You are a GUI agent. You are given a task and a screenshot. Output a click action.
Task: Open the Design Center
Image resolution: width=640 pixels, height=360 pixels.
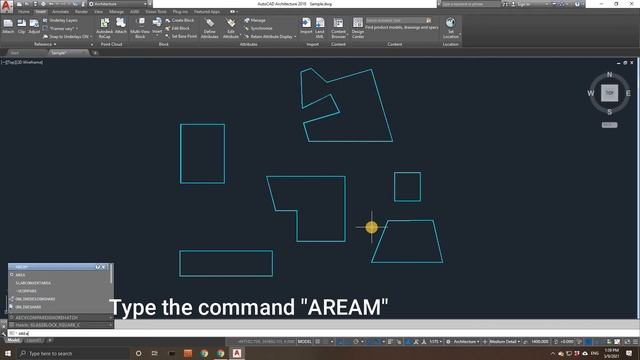pos(358,28)
